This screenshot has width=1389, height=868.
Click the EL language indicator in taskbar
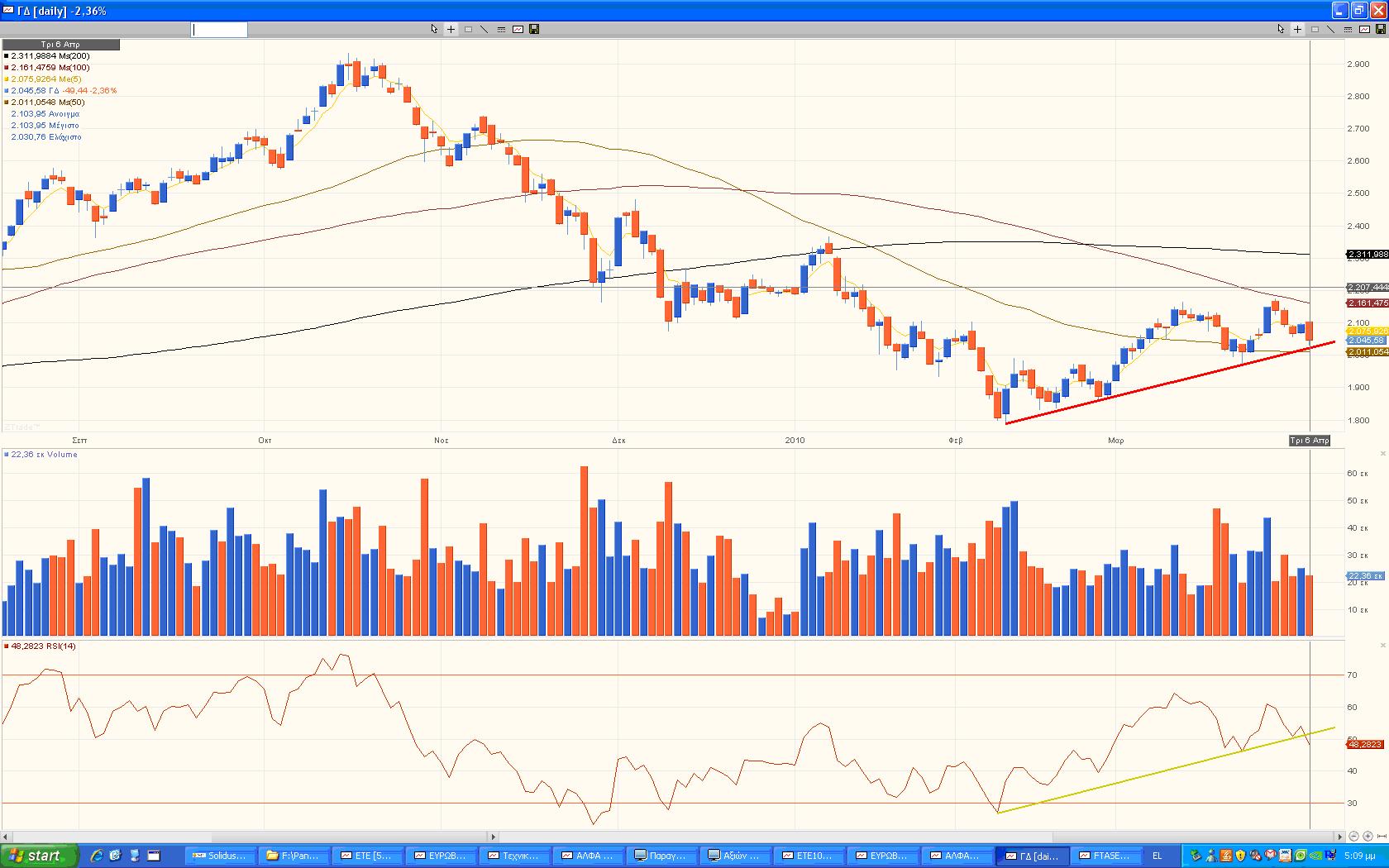[x=1157, y=856]
